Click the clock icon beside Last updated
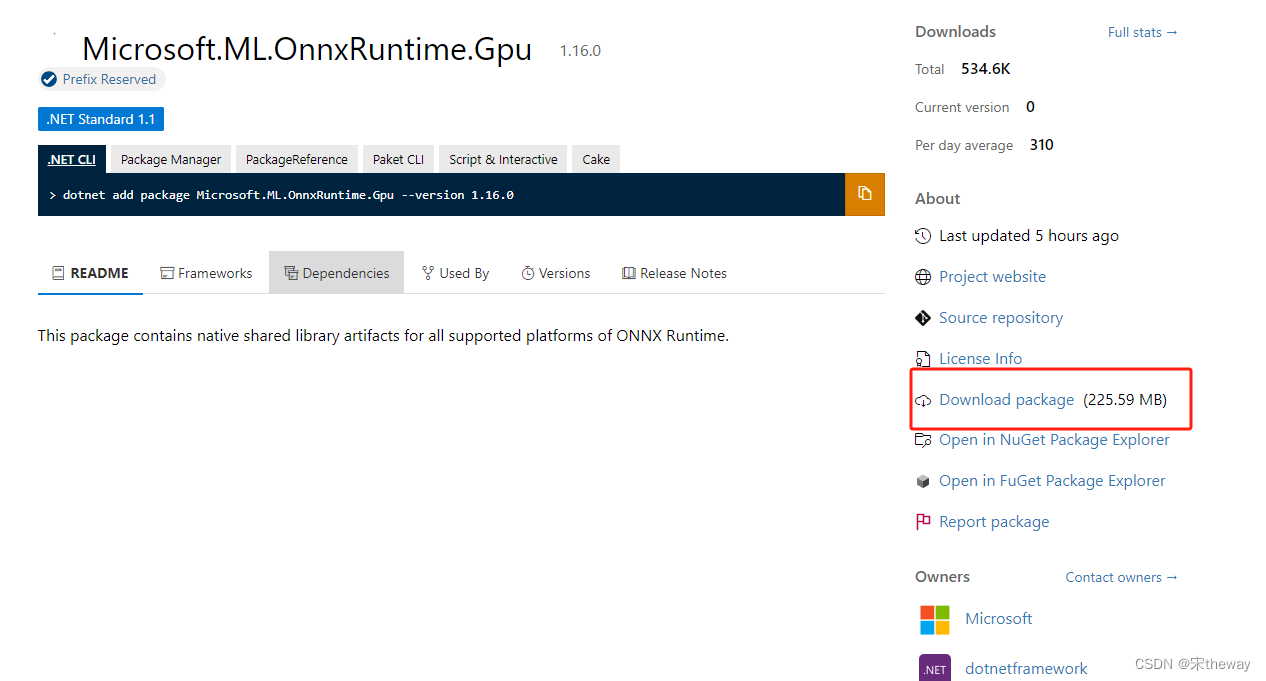Screen dimensions: 1266x681 923,236
